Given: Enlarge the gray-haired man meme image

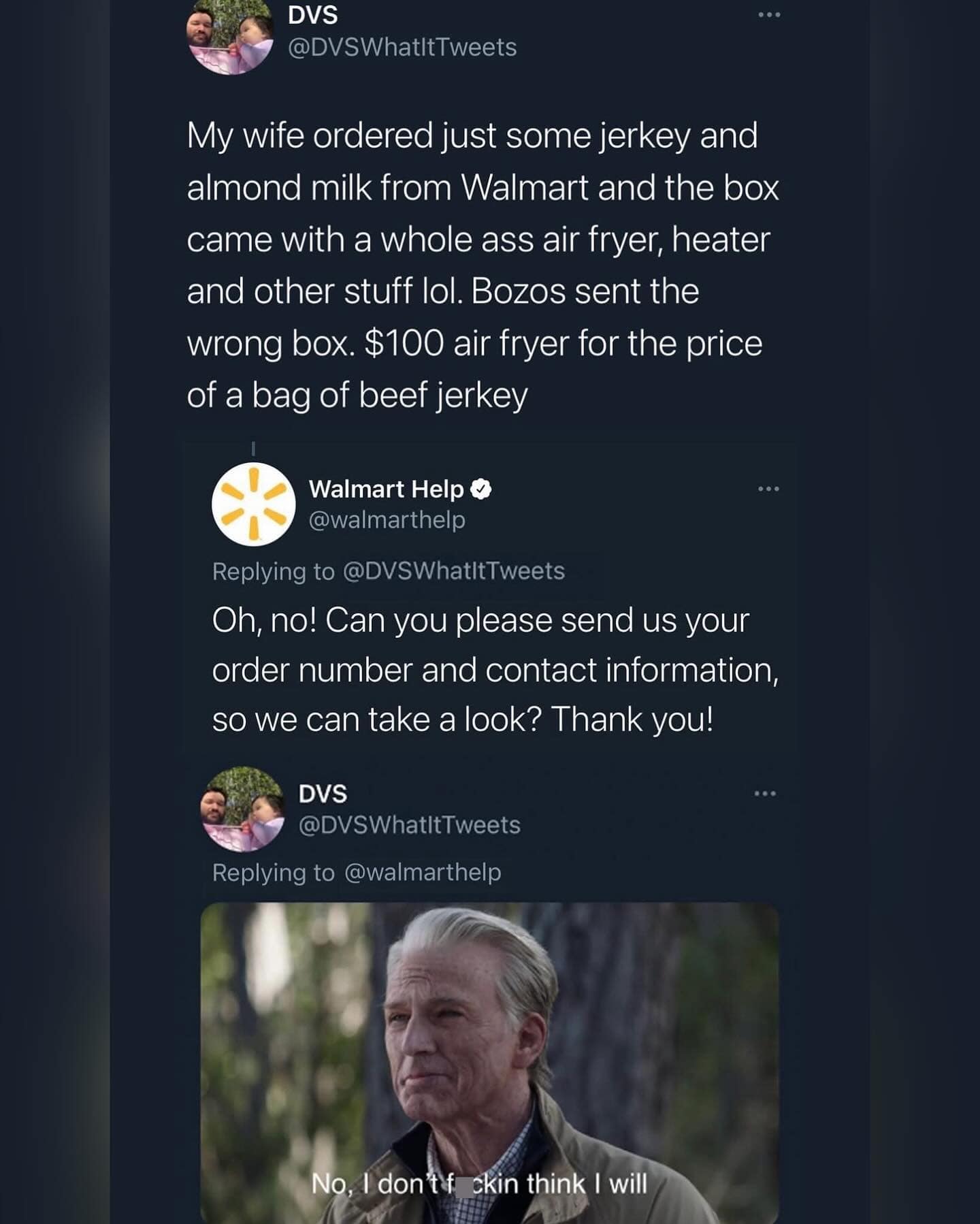Looking at the screenshot, I should coord(489,1035).
